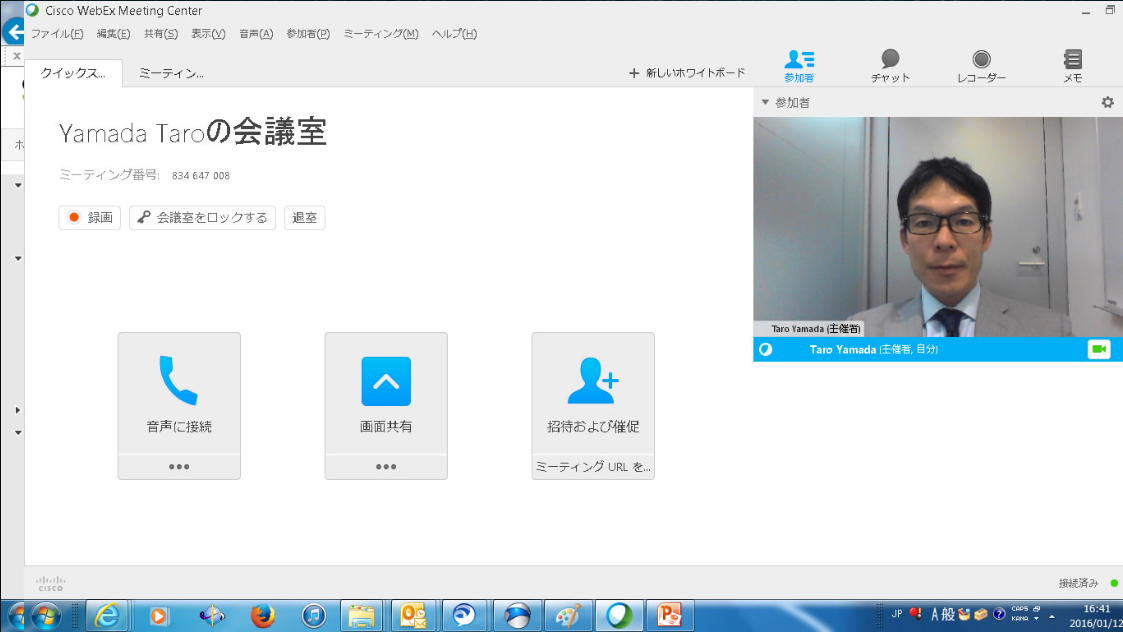The width and height of the screenshot is (1123, 632).
Task: Open the ファイル(F) menu
Action: pyautogui.click(x=57, y=34)
